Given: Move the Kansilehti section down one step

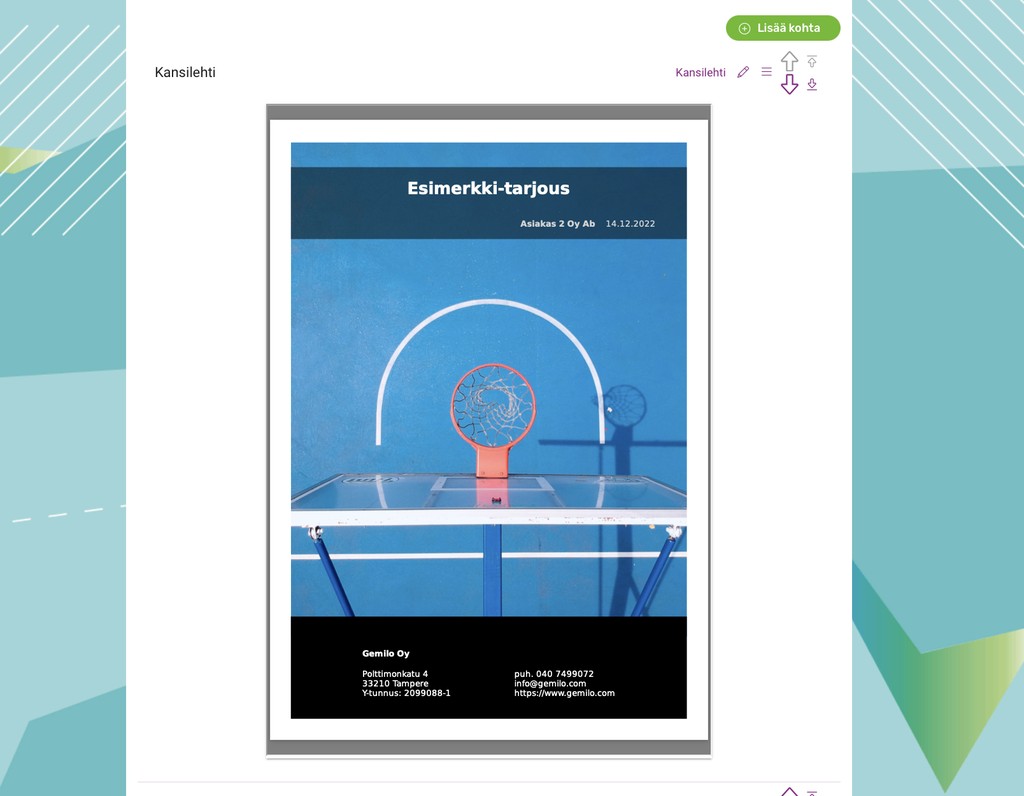Looking at the screenshot, I should [x=790, y=84].
